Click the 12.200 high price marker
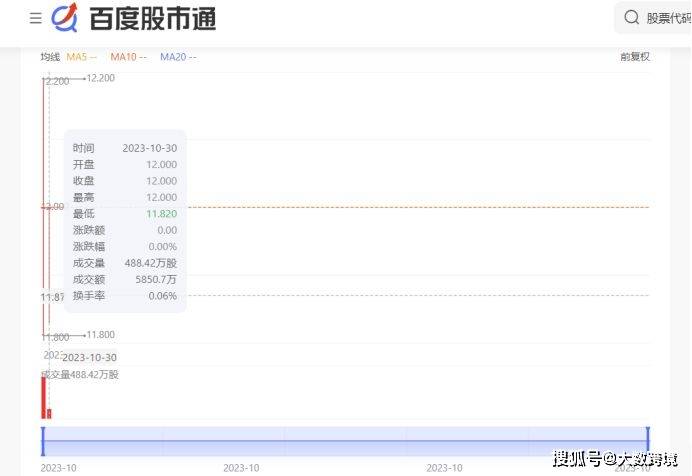692x476 pixels. click(100, 78)
